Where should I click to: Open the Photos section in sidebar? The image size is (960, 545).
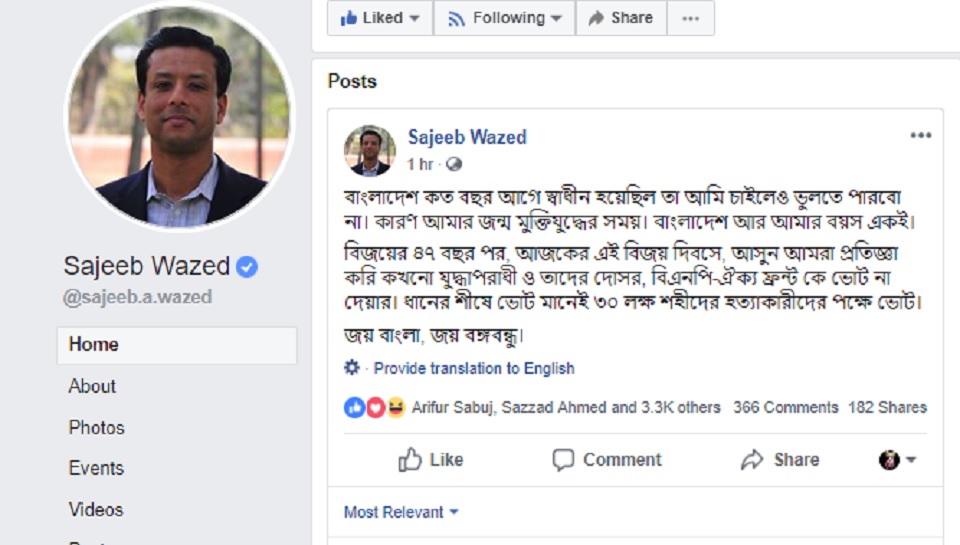coord(97,427)
